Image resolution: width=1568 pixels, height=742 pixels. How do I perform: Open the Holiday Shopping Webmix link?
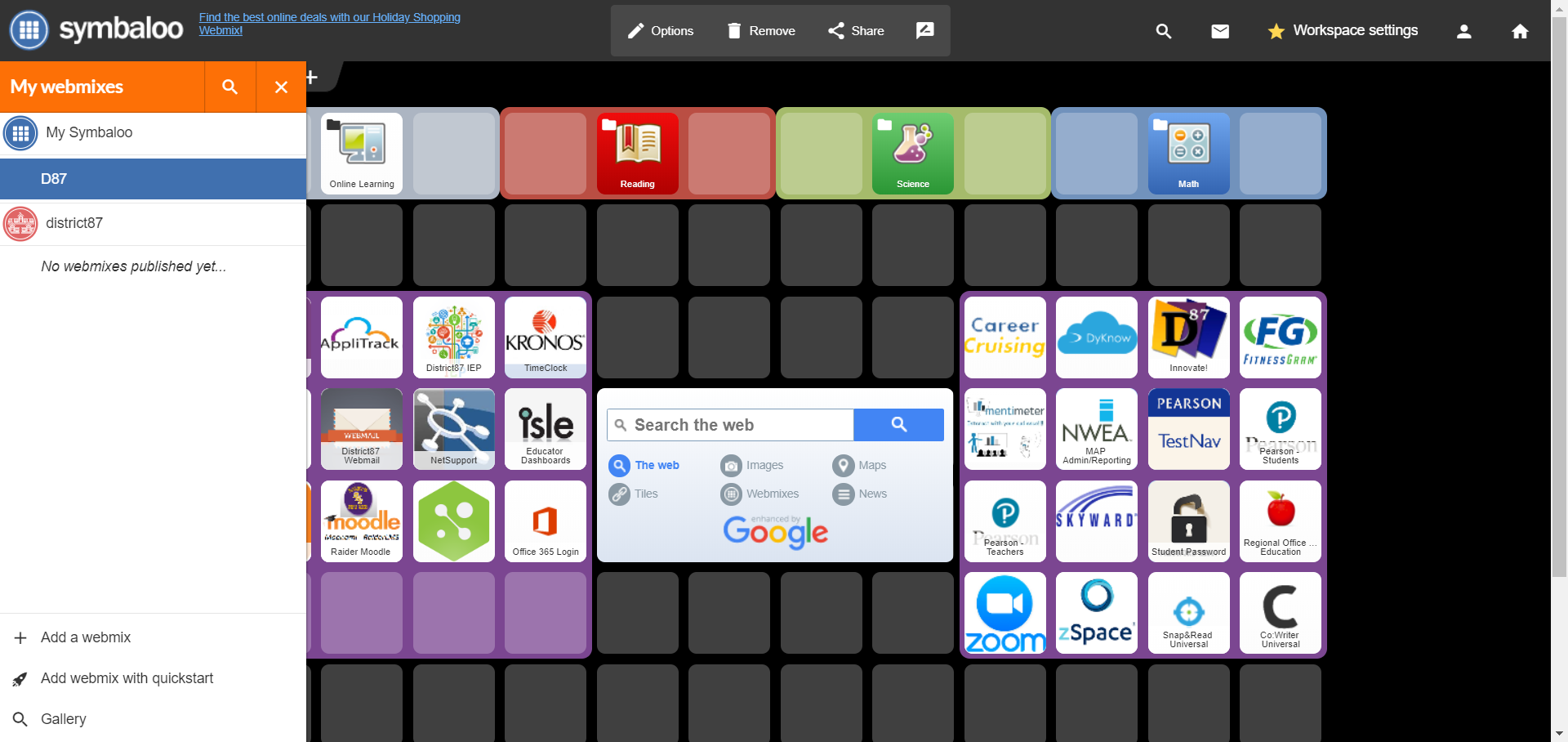coord(330,24)
